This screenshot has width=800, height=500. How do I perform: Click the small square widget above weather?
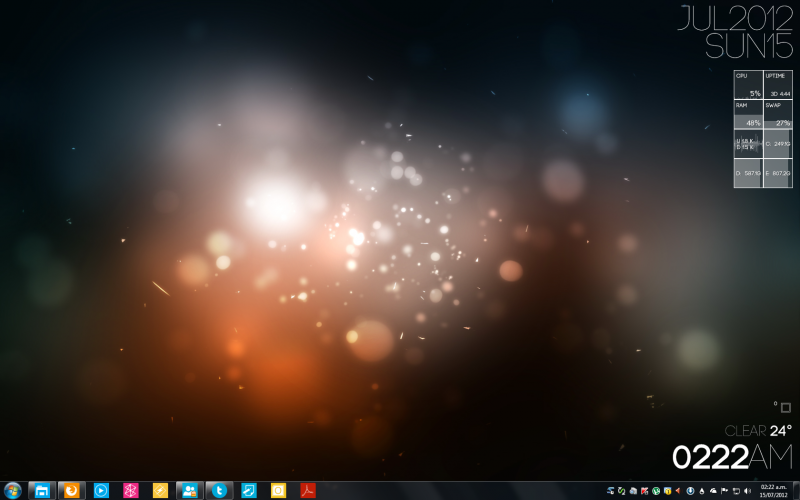click(x=786, y=408)
